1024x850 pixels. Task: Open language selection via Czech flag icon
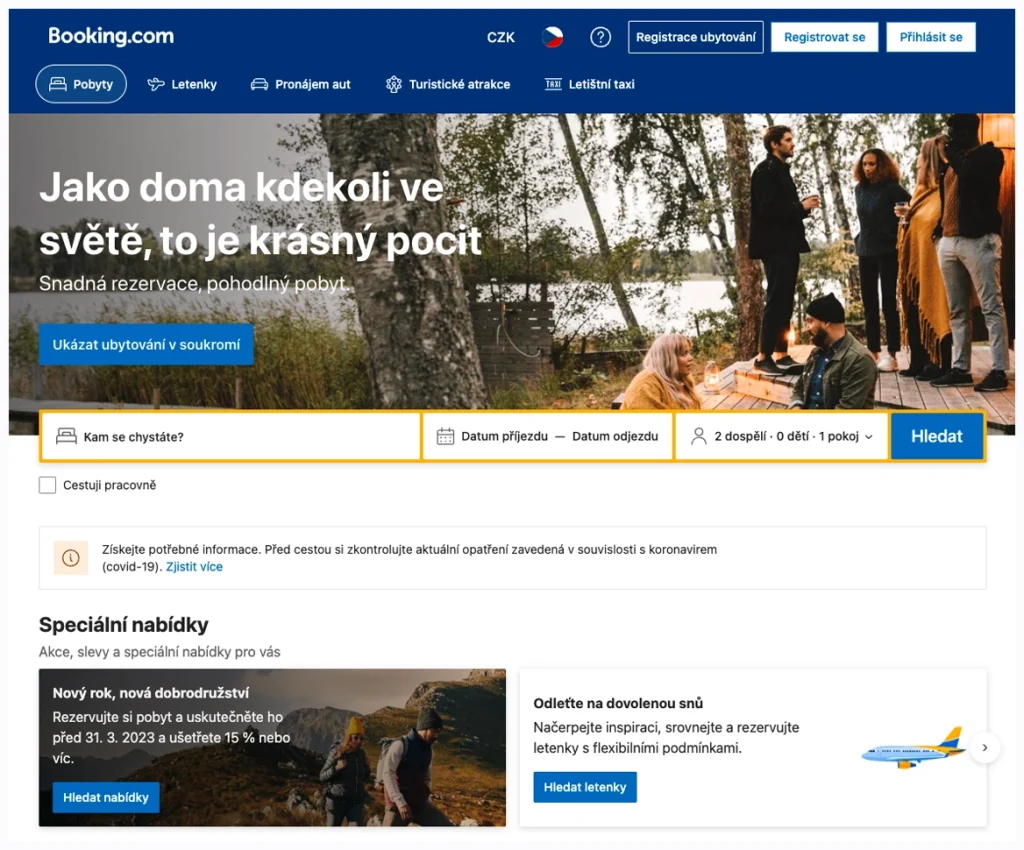[x=552, y=37]
